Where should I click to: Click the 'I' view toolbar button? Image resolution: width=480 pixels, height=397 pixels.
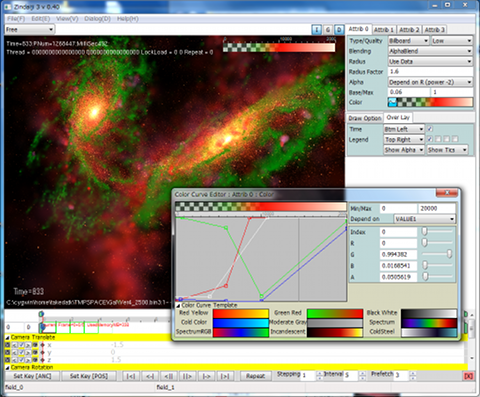click(316, 30)
